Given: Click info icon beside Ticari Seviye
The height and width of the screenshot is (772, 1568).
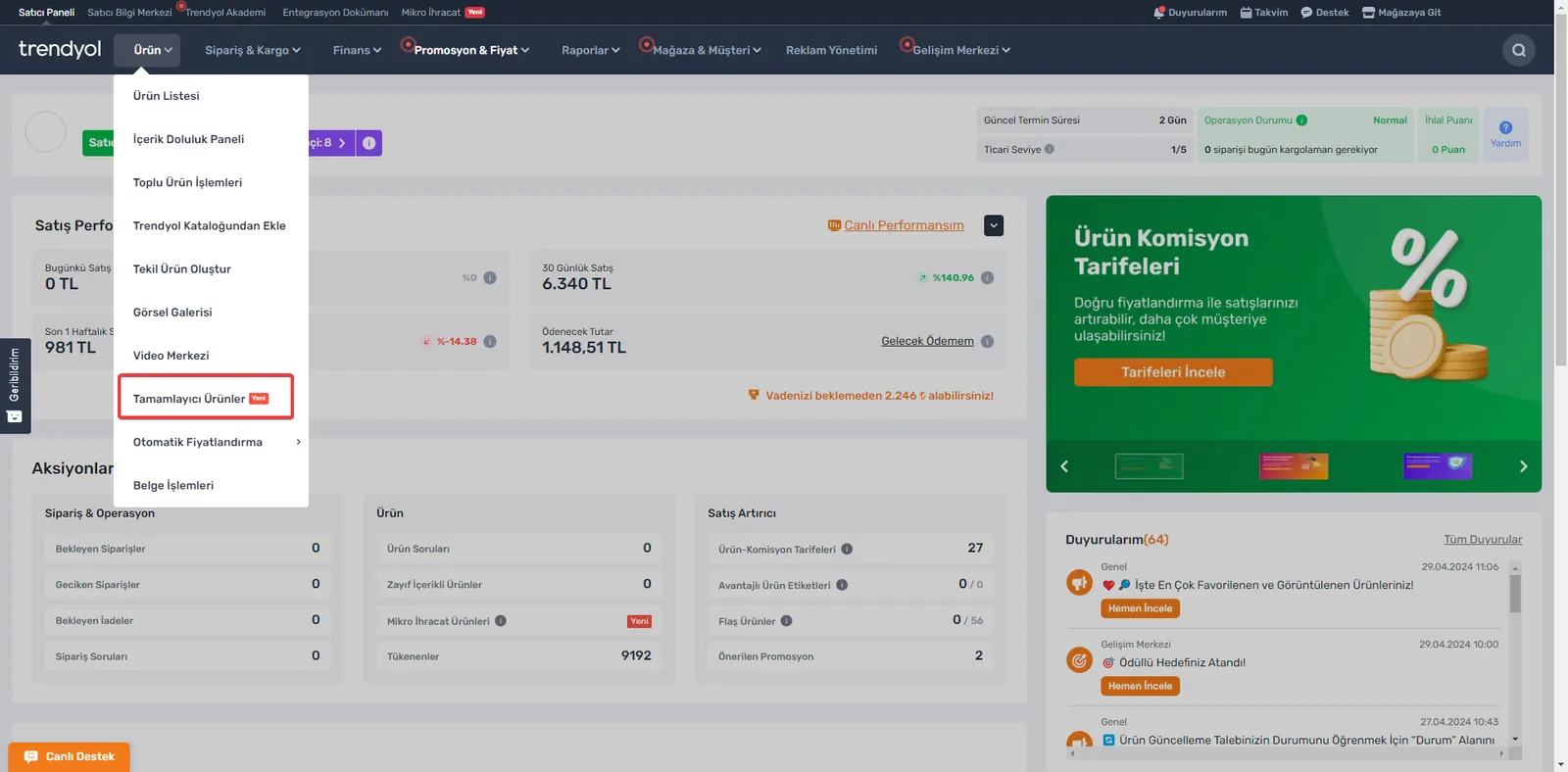Looking at the screenshot, I should pos(1050,150).
